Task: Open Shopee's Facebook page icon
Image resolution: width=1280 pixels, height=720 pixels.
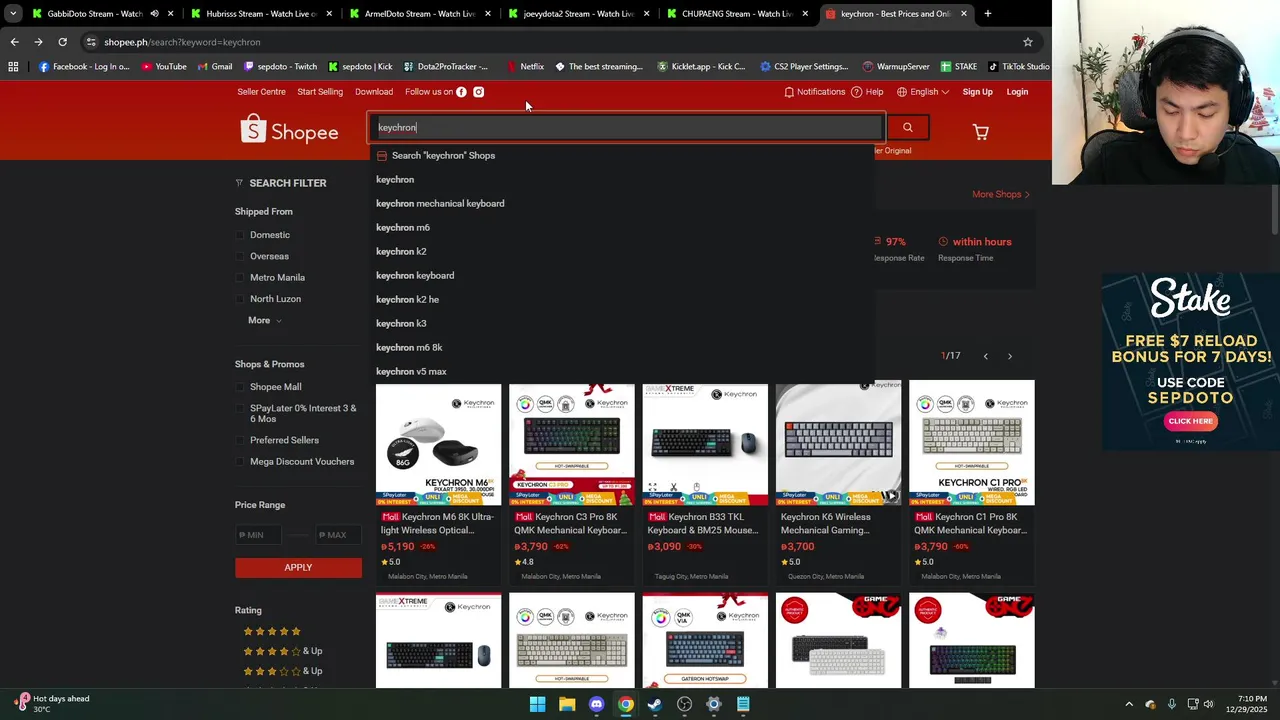Action: (x=461, y=92)
